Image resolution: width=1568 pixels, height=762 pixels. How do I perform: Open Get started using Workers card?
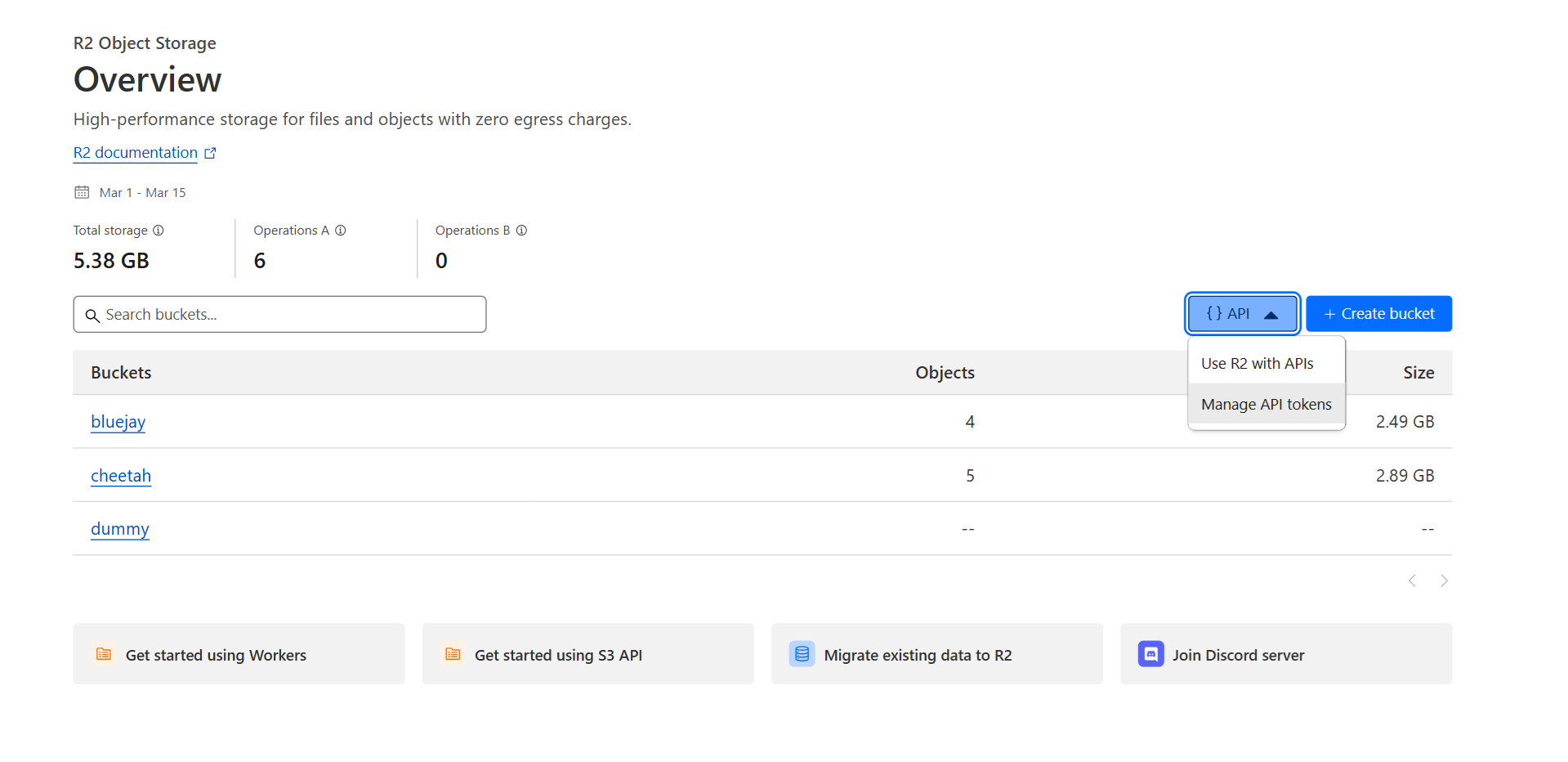pos(239,654)
